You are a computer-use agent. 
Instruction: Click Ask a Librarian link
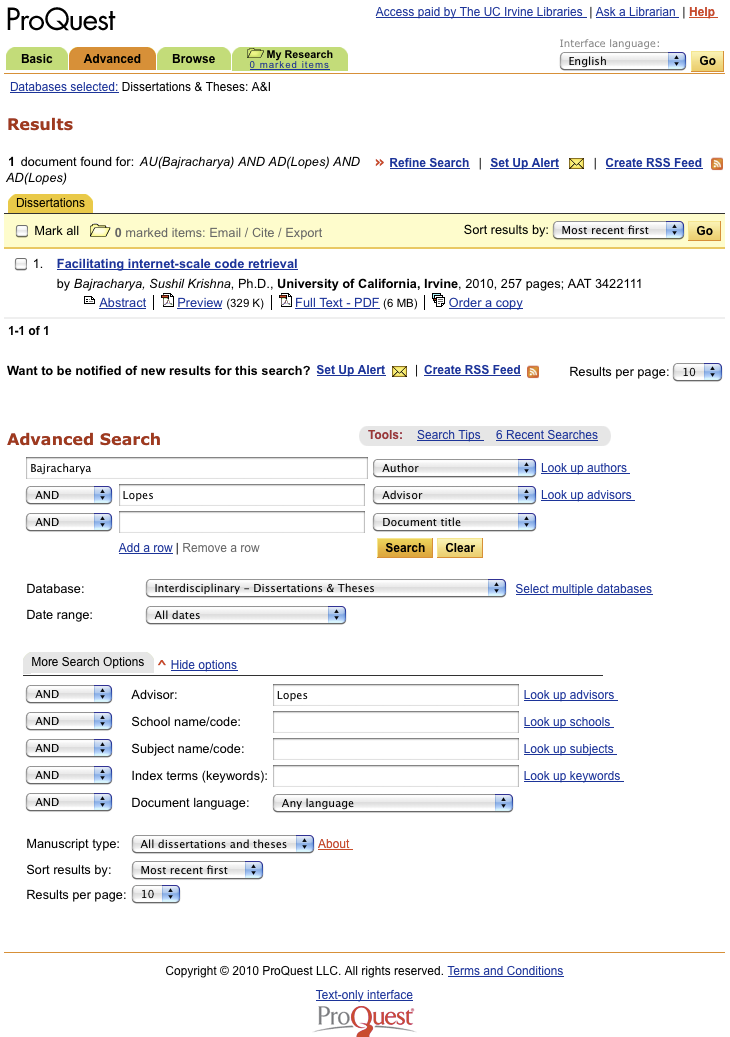[x=636, y=12]
